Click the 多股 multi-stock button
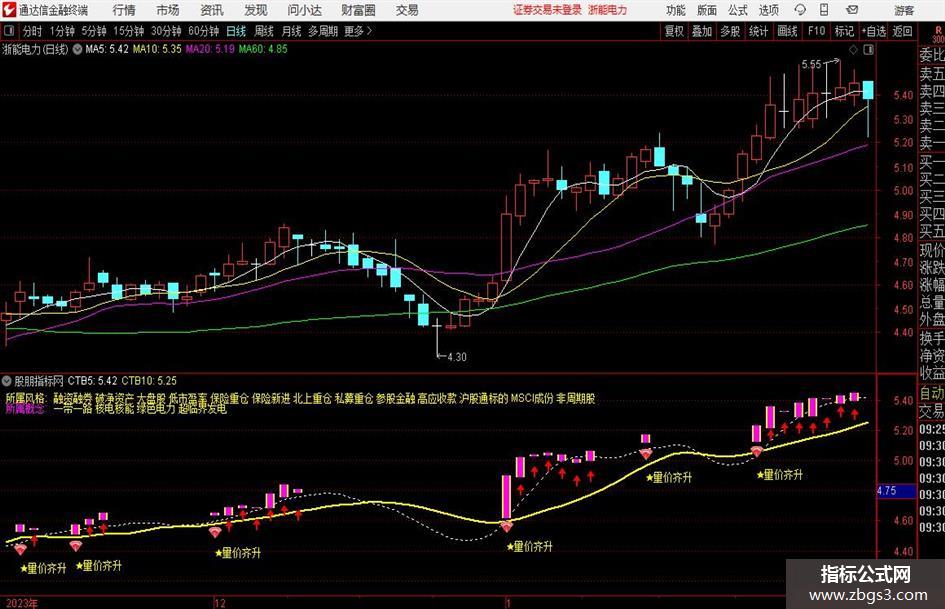The image size is (945, 609). click(730, 31)
